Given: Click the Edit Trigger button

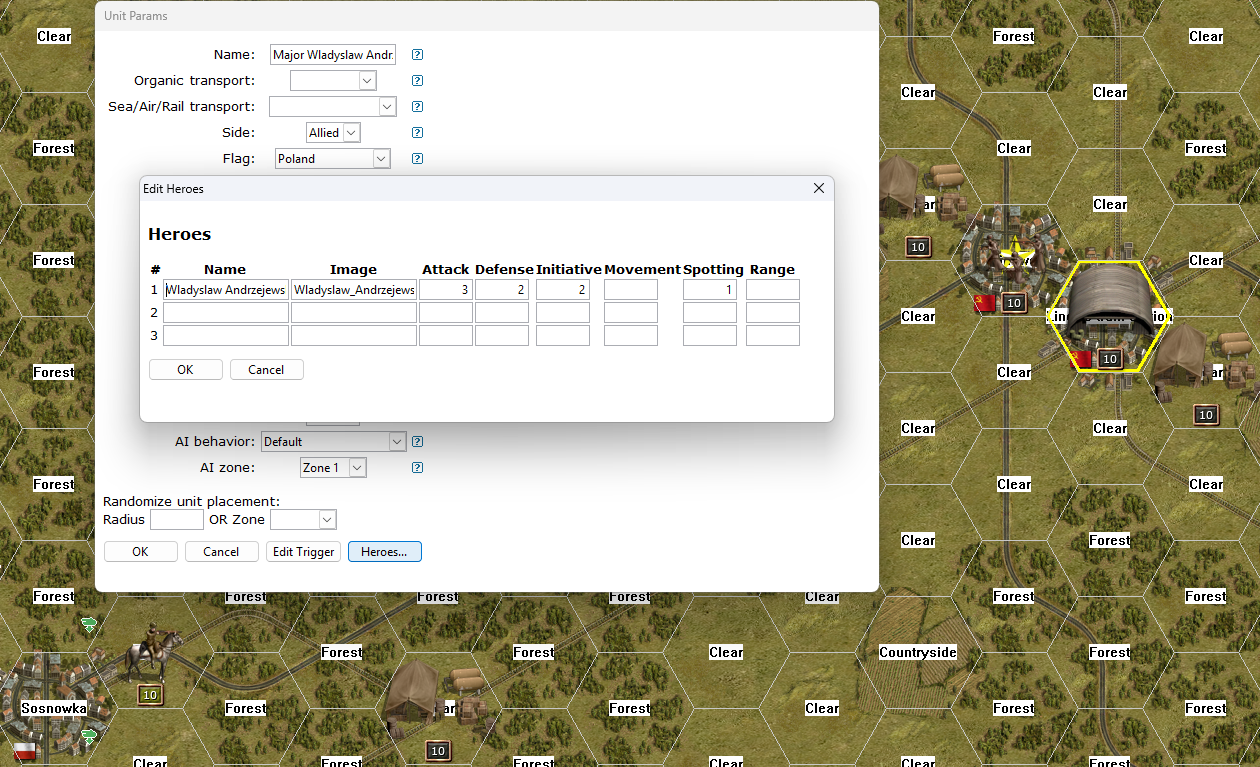Looking at the screenshot, I should coord(303,552).
